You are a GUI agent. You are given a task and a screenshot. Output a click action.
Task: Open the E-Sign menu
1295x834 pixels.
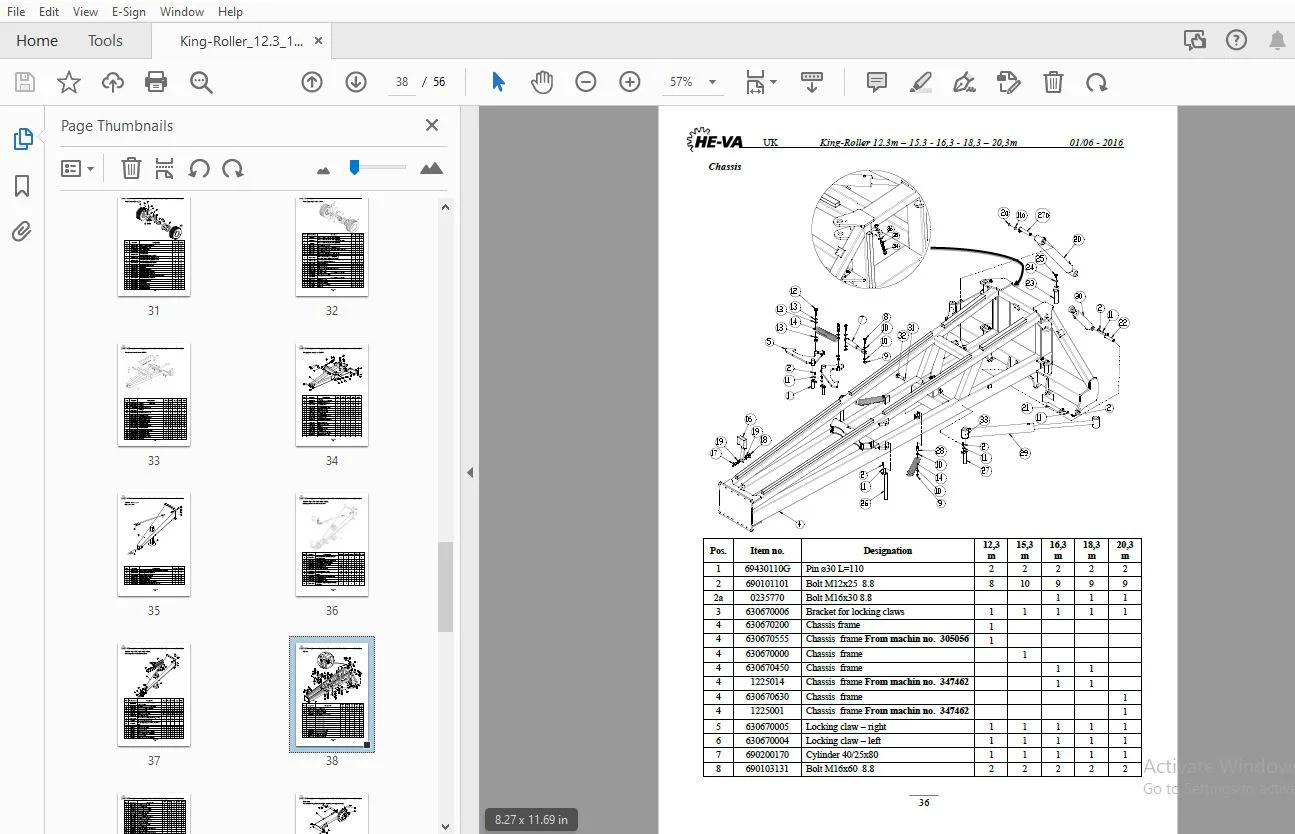[128, 12]
